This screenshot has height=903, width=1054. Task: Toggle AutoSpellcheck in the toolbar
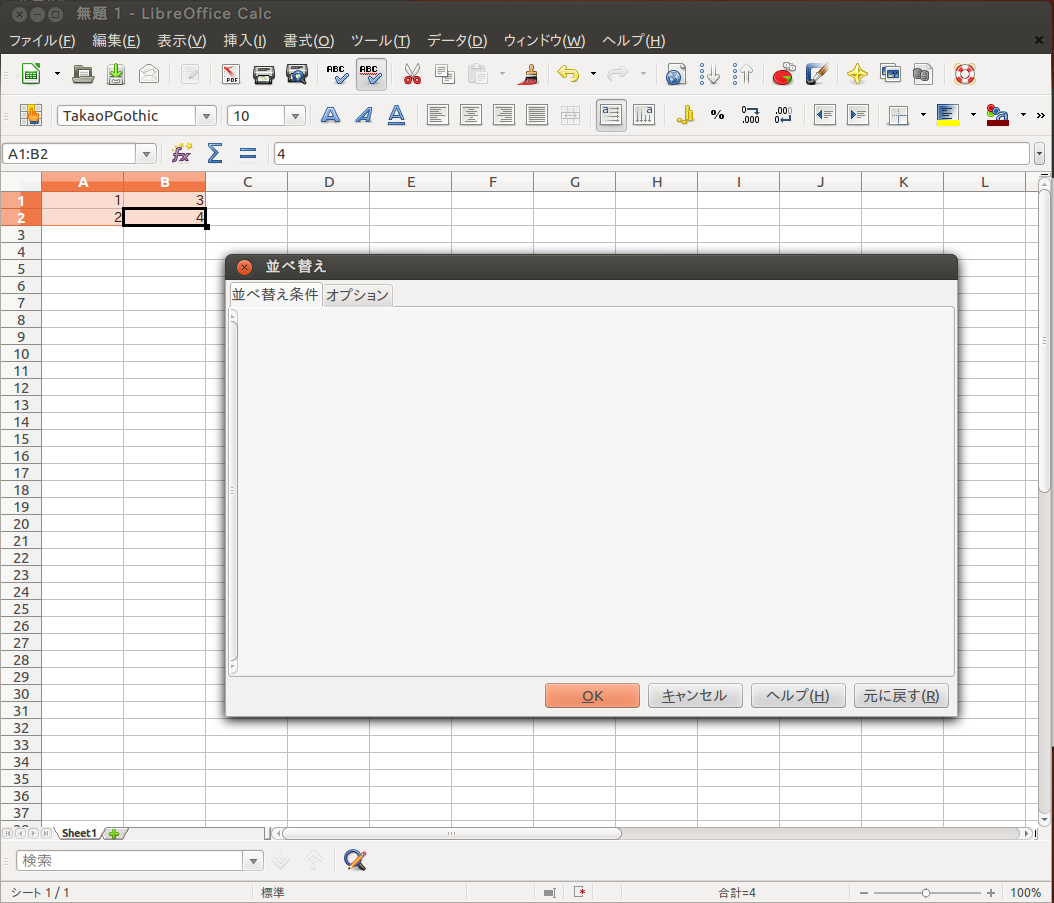(371, 75)
